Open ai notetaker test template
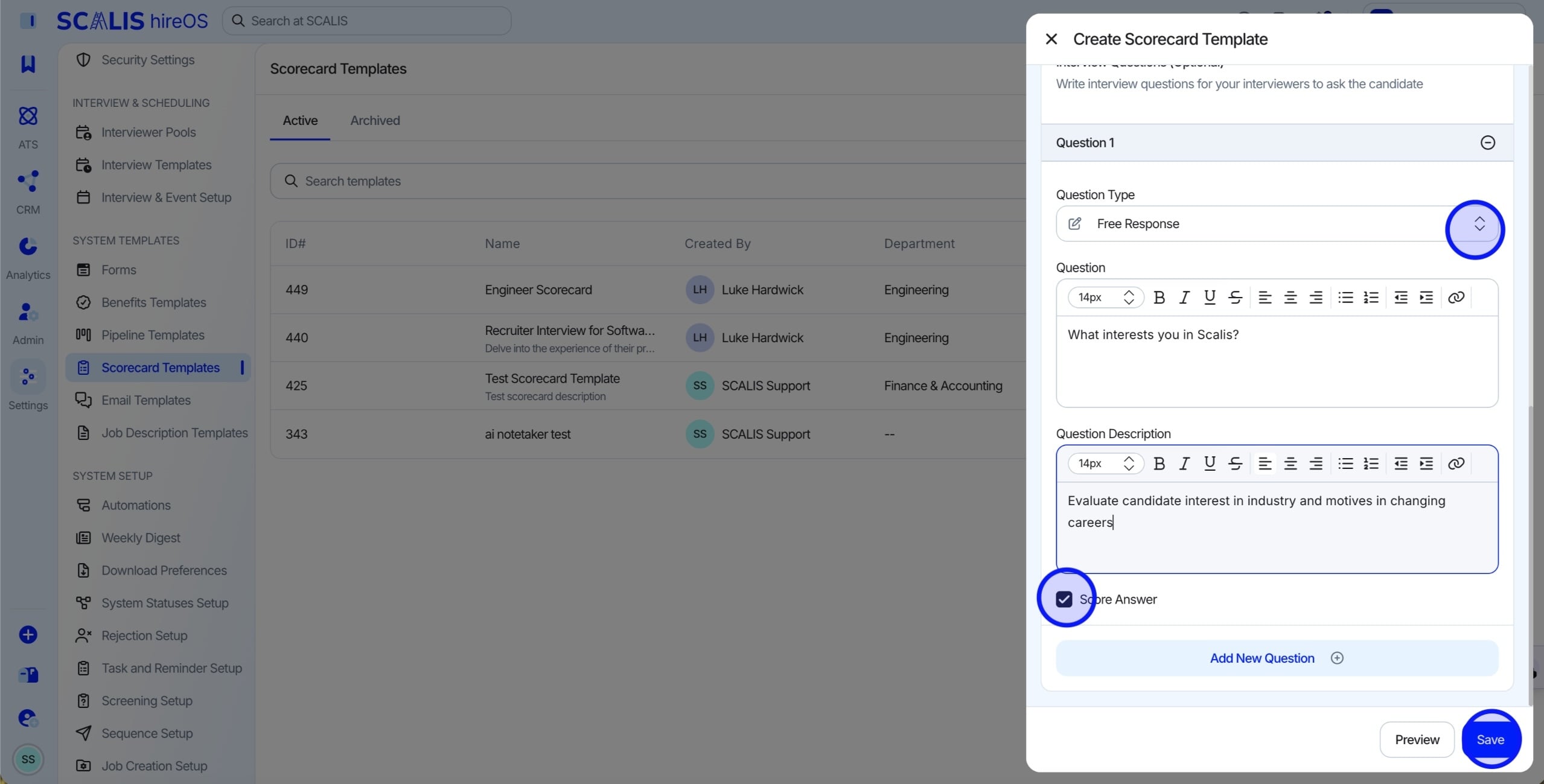 648,434
